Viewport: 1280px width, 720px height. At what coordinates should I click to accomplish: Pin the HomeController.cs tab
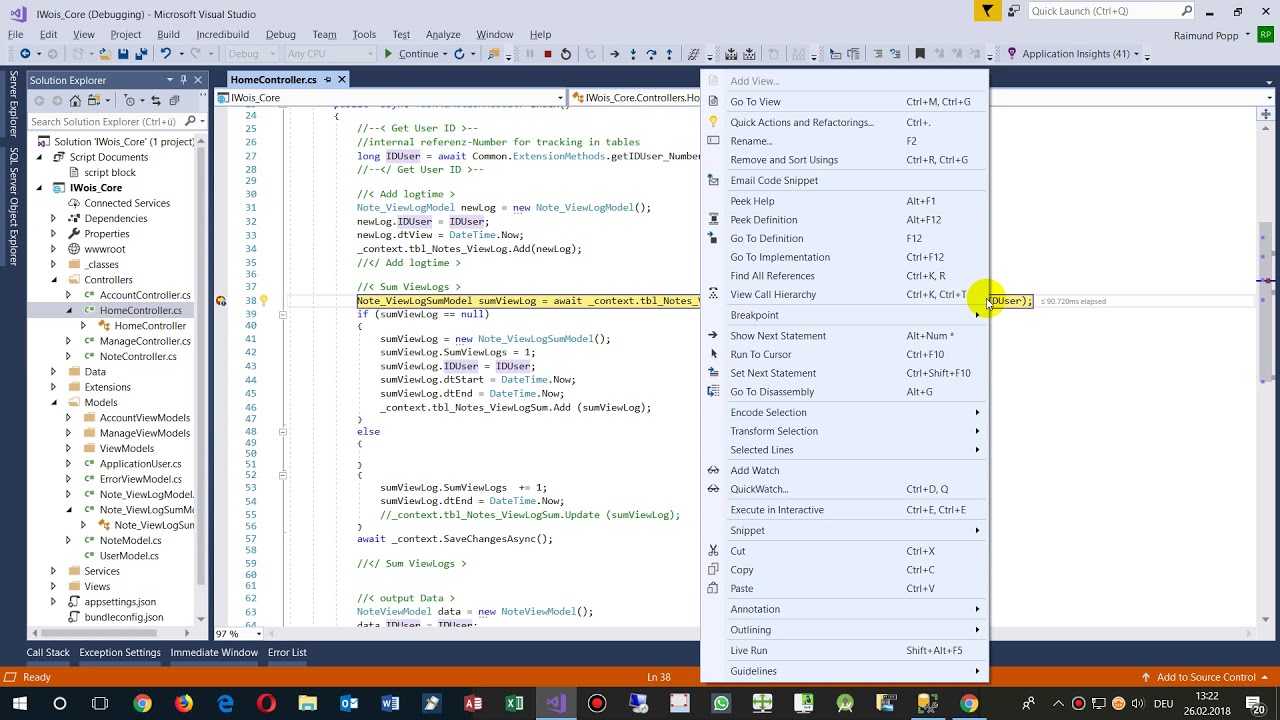tap(327, 79)
